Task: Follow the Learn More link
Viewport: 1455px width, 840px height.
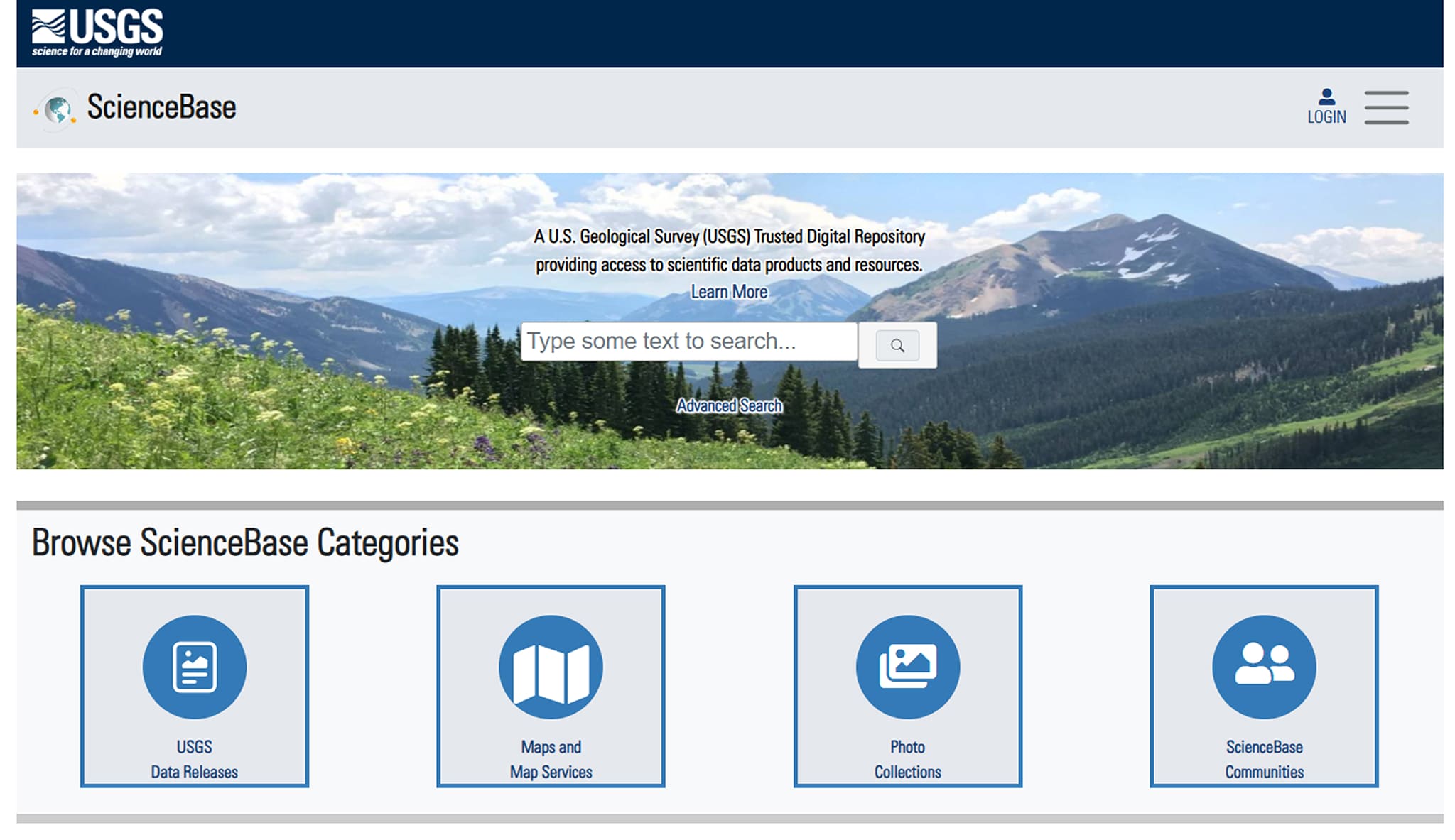Action: 729,292
